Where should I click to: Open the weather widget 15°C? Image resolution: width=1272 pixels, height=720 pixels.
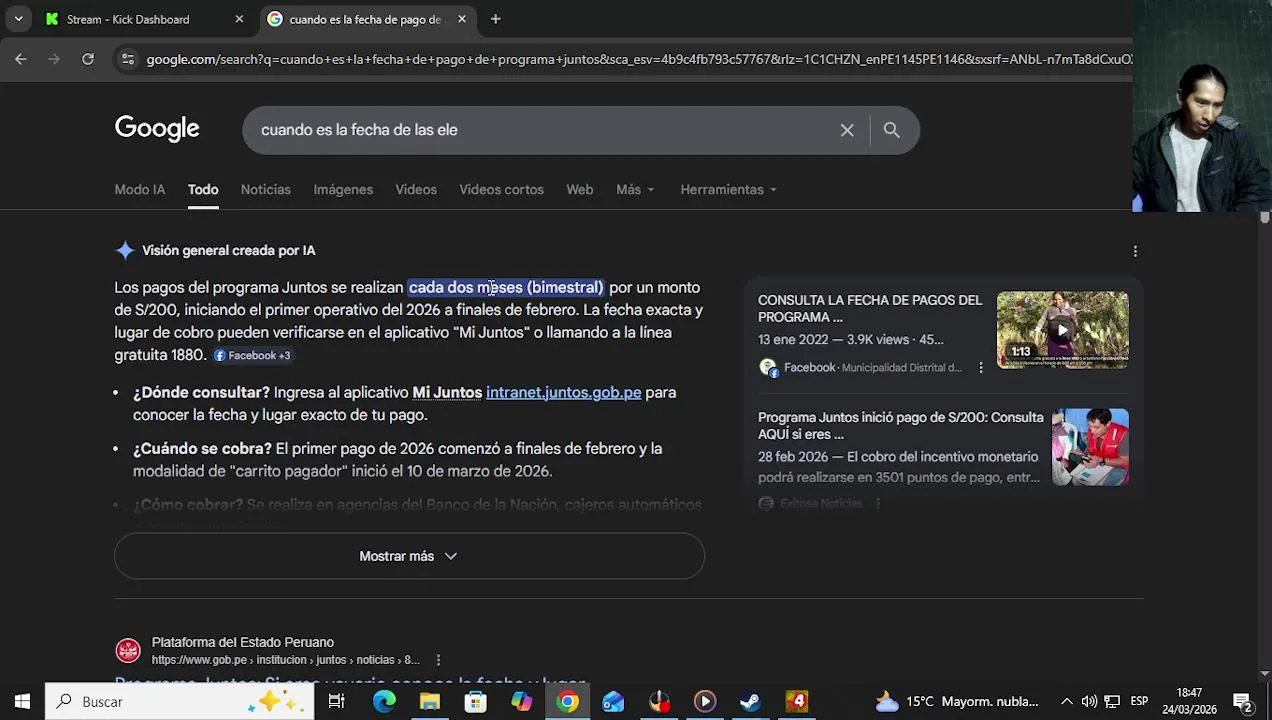[957, 701]
